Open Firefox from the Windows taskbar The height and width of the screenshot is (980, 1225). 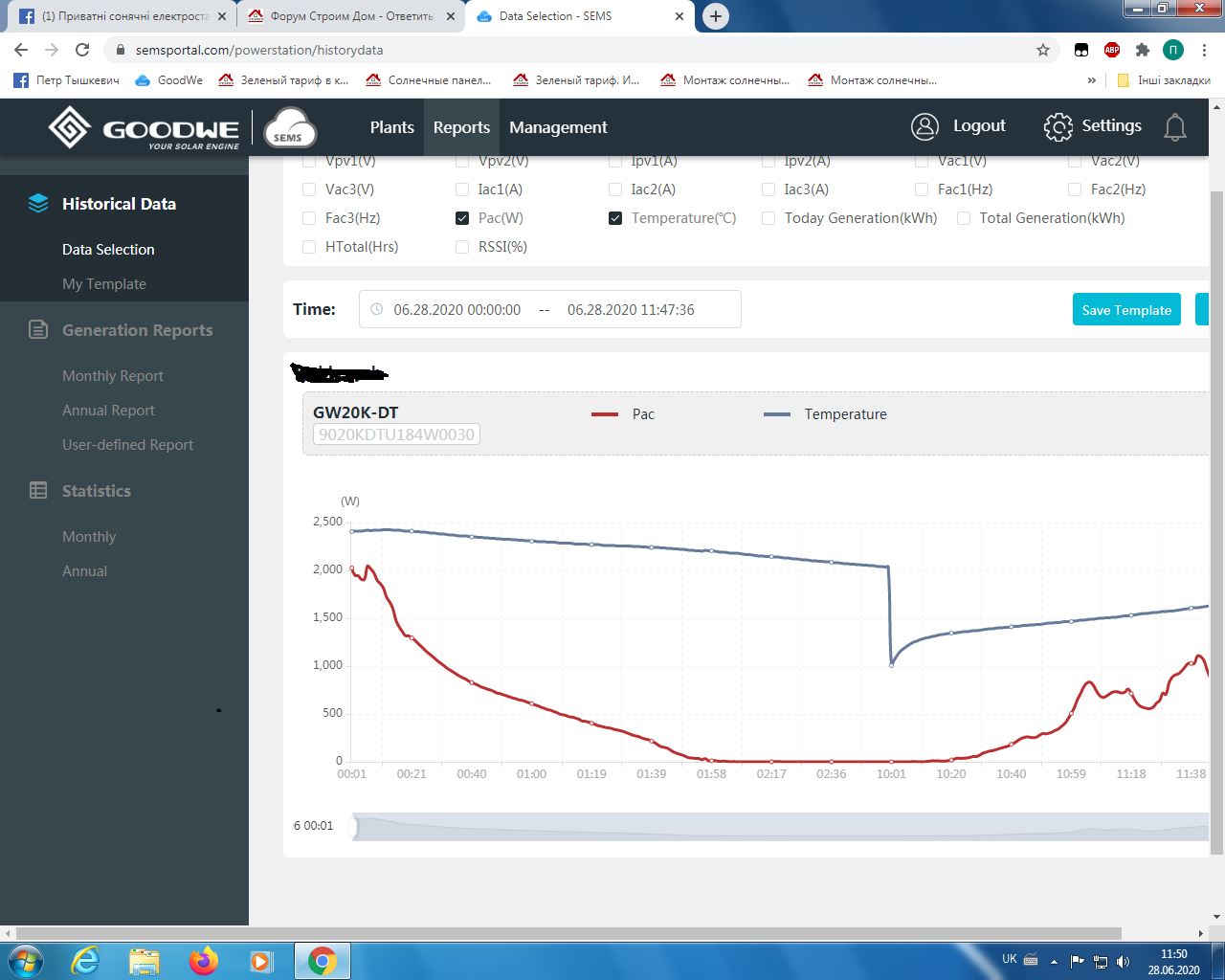point(203,960)
